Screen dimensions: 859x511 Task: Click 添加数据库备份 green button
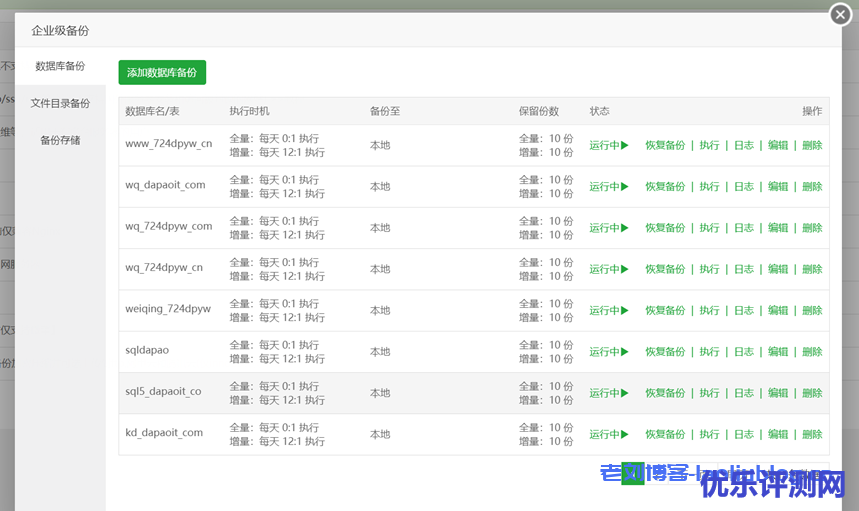point(162,72)
